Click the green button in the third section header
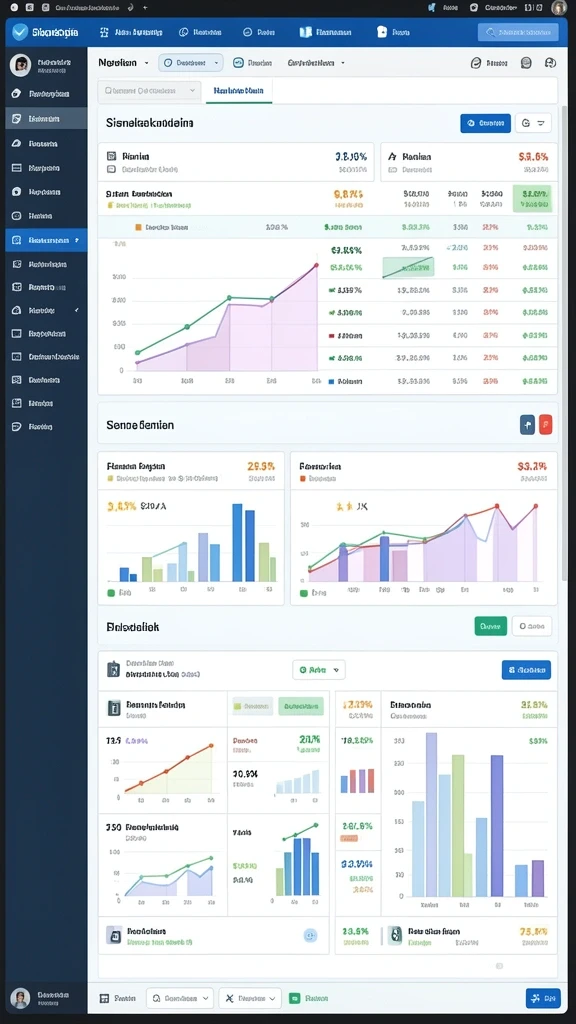576x1024 pixels. (490, 626)
